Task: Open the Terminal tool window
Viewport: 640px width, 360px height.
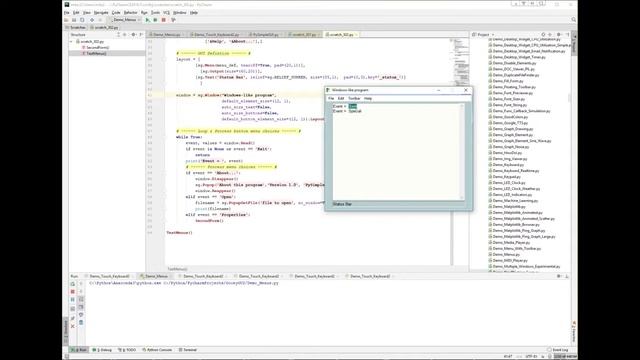Action: pos(188,350)
